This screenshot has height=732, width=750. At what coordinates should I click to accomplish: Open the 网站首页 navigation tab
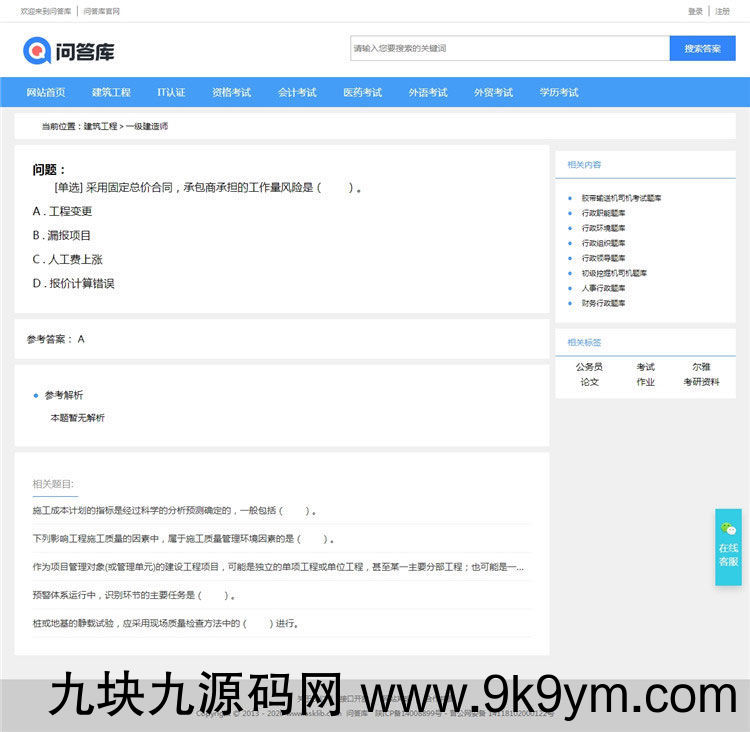[46, 92]
